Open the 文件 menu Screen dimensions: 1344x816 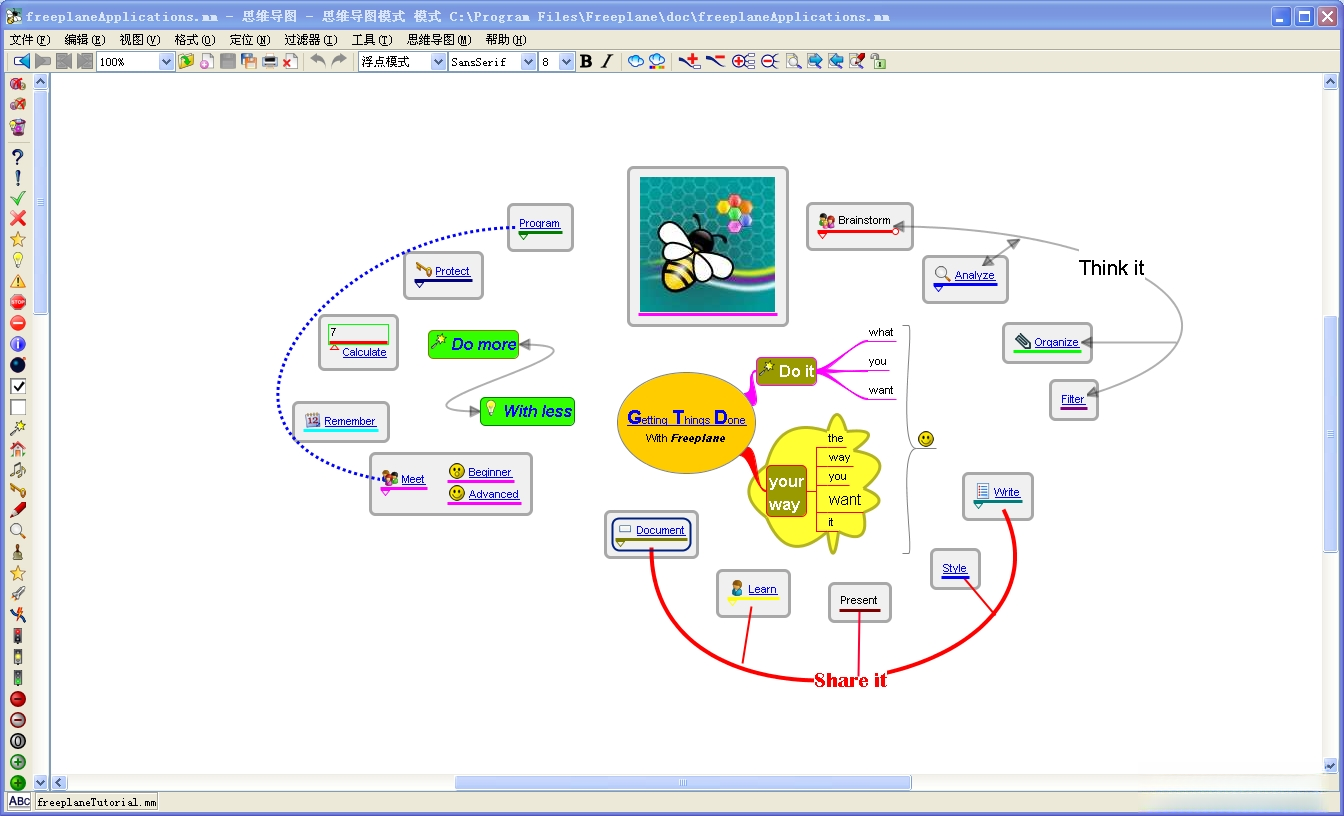pos(29,40)
